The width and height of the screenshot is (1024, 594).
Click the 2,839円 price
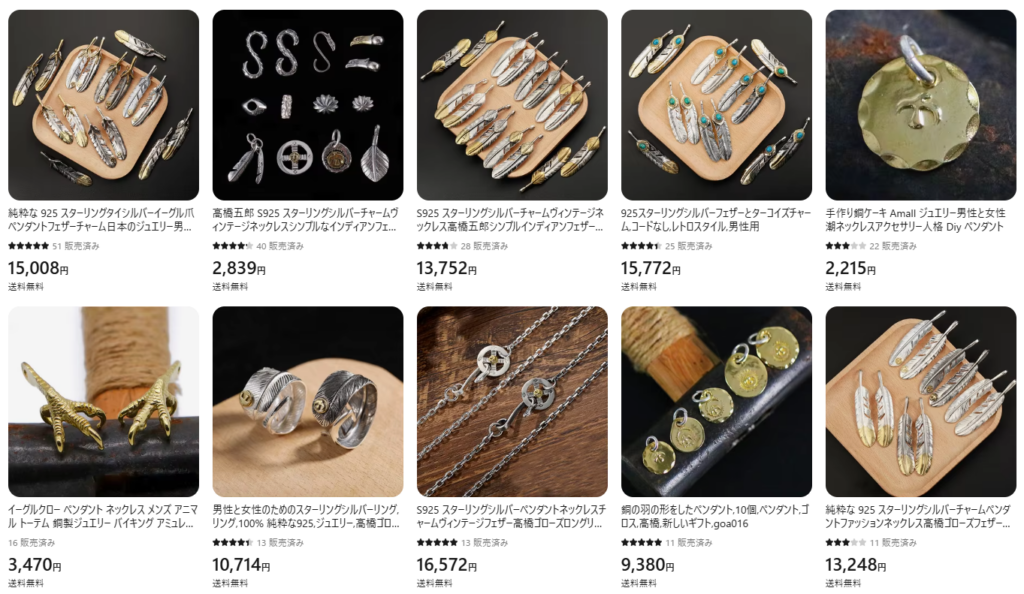[x=239, y=268]
